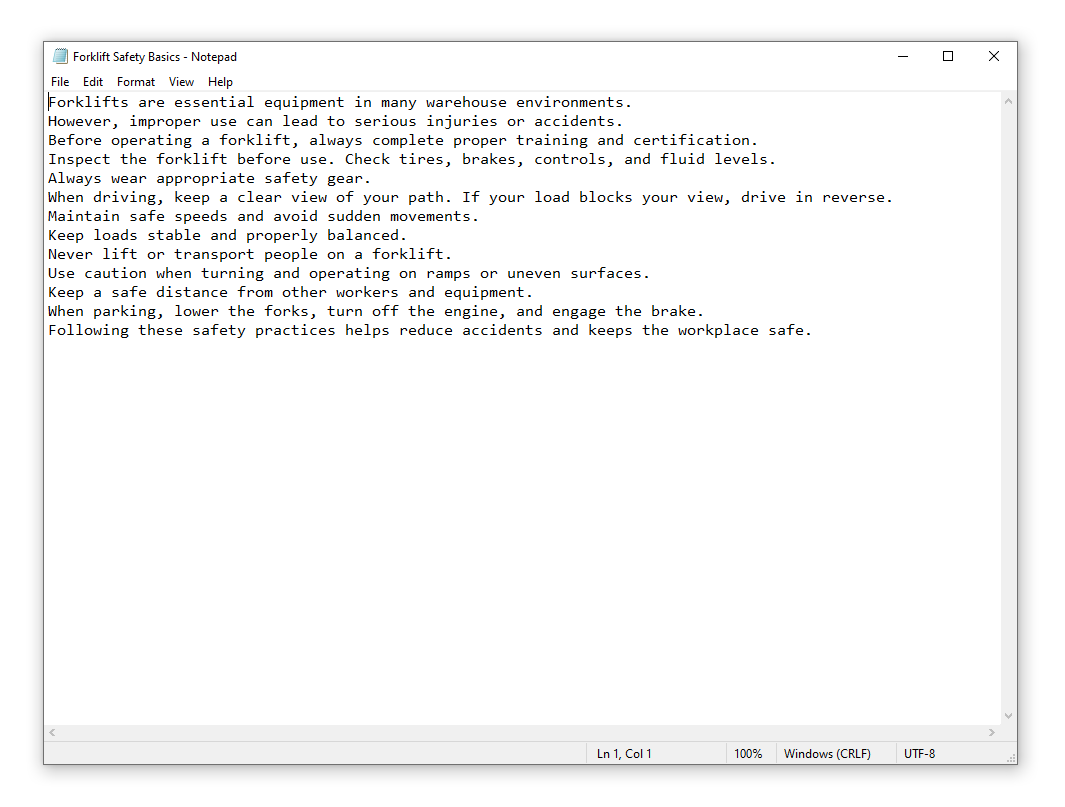Click the word 'distance' in the text
Screen dimensions: 1065x807
(192, 293)
